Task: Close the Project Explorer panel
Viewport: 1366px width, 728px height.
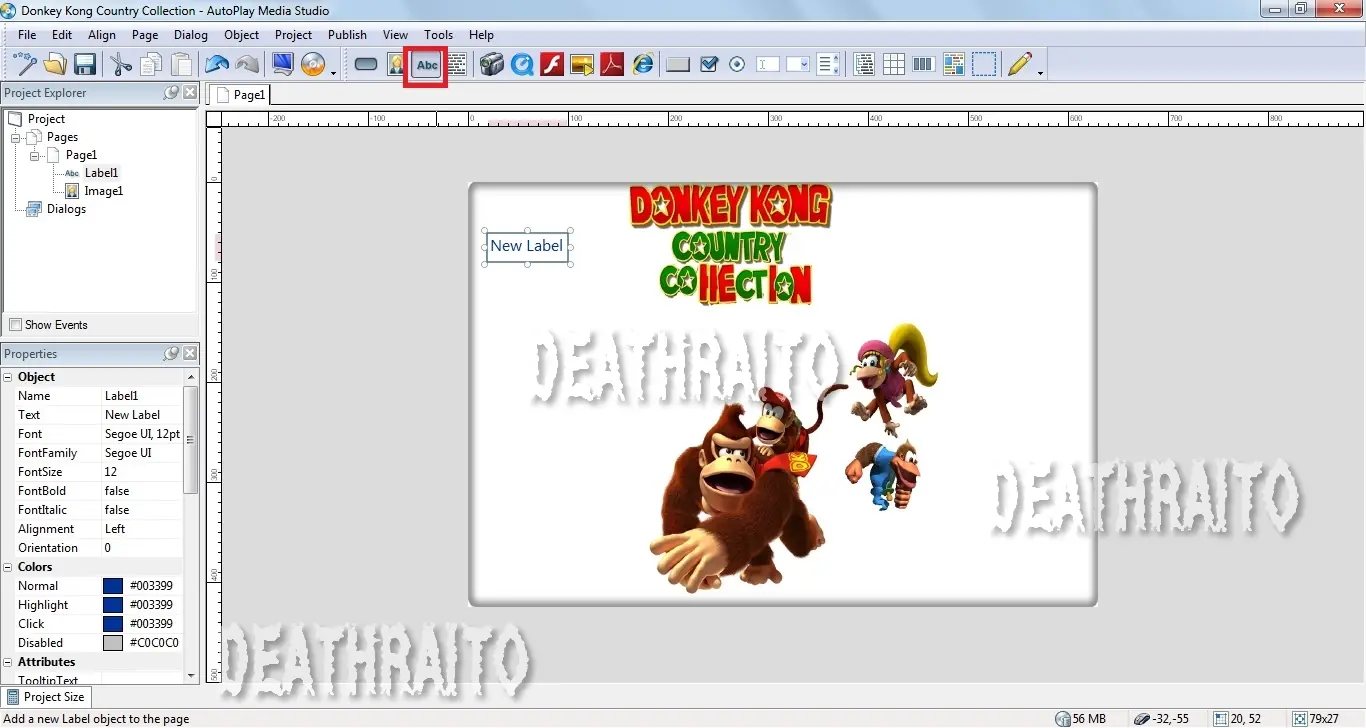Action: point(190,93)
